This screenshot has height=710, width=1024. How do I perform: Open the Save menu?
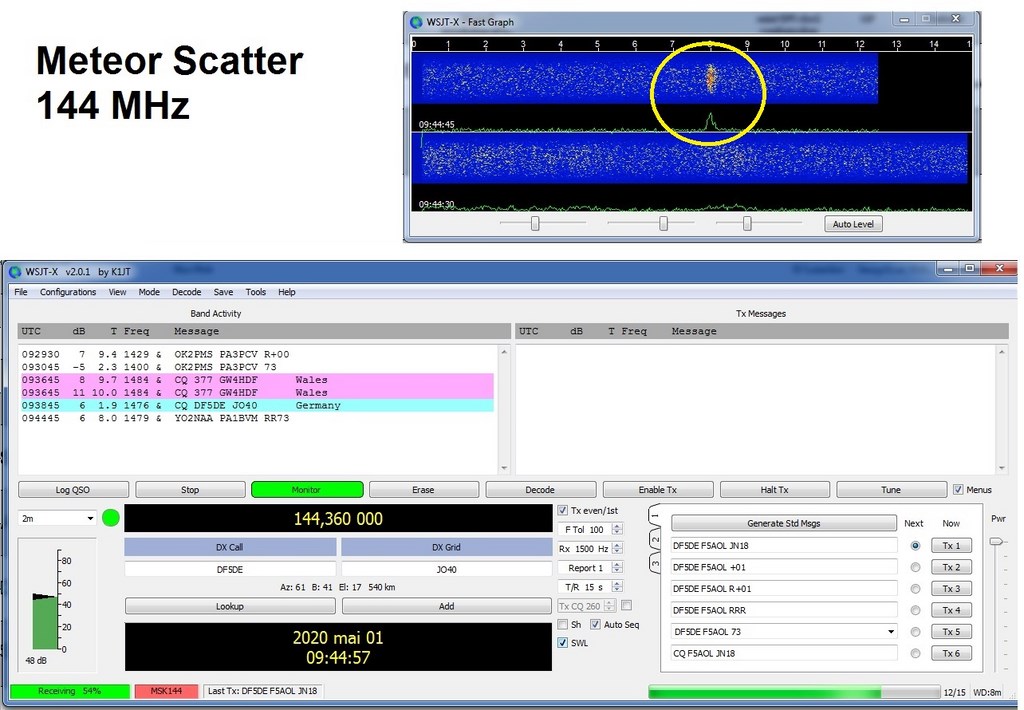click(x=223, y=292)
